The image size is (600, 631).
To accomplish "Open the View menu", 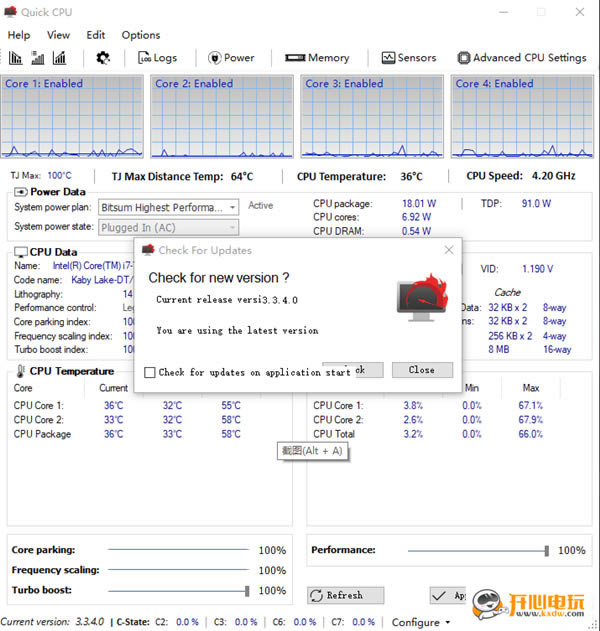I will tap(58, 35).
